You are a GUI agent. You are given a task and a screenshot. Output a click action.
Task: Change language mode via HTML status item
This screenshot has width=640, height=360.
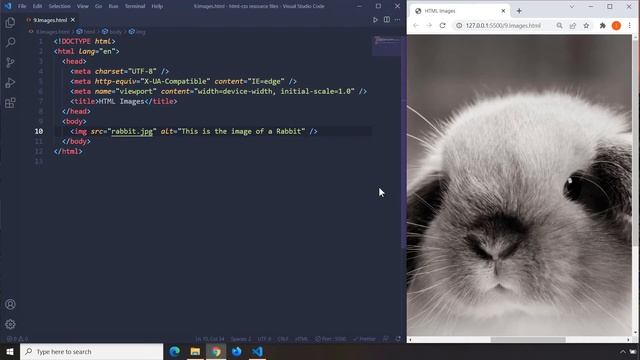[x=301, y=339]
